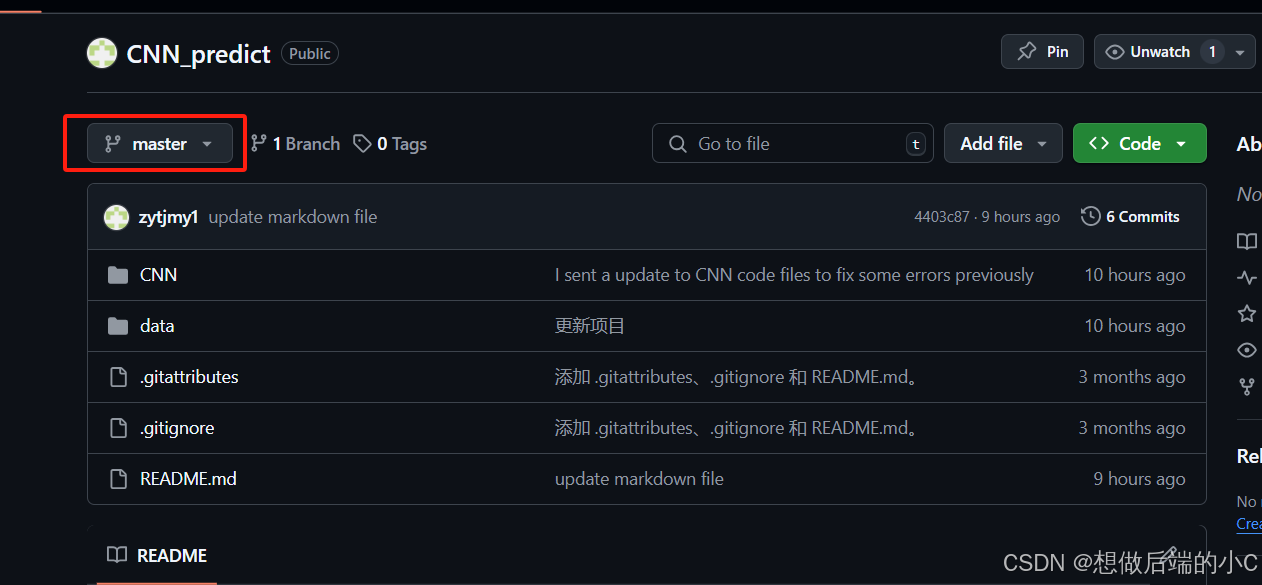Open the data folder commit message 更新项目
Viewport: 1262px width, 585px height.
590,326
